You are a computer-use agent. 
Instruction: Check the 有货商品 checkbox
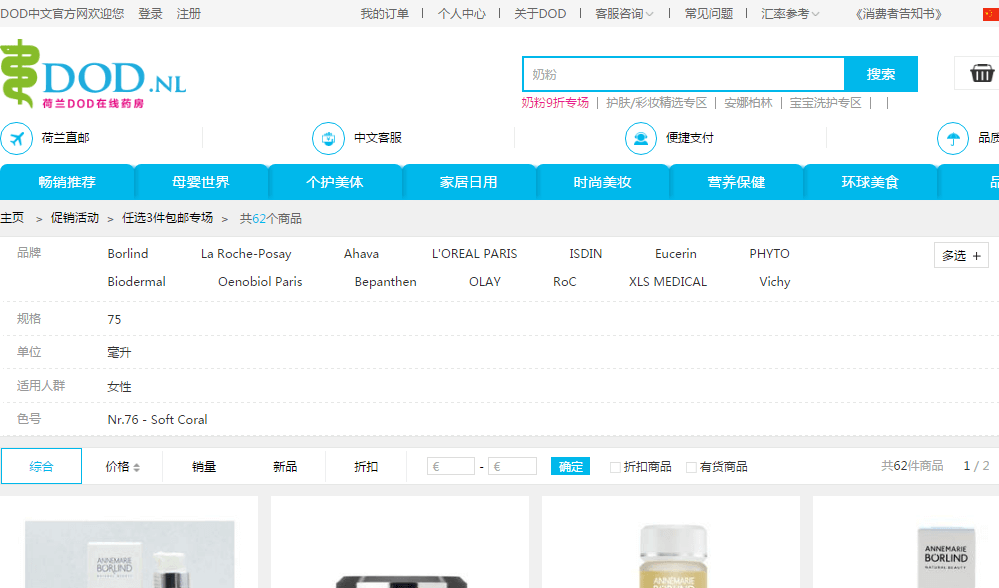pos(691,468)
